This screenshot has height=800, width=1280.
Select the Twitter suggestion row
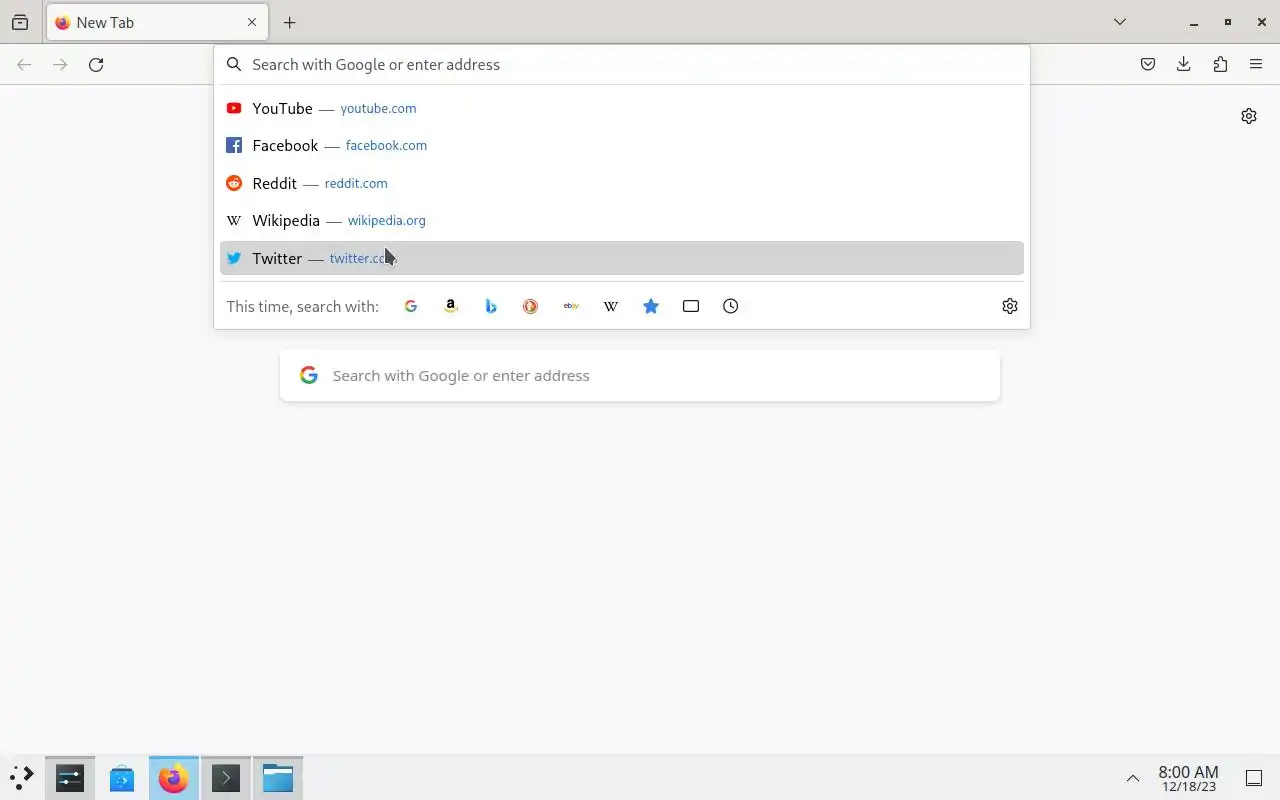pyautogui.click(x=622, y=258)
